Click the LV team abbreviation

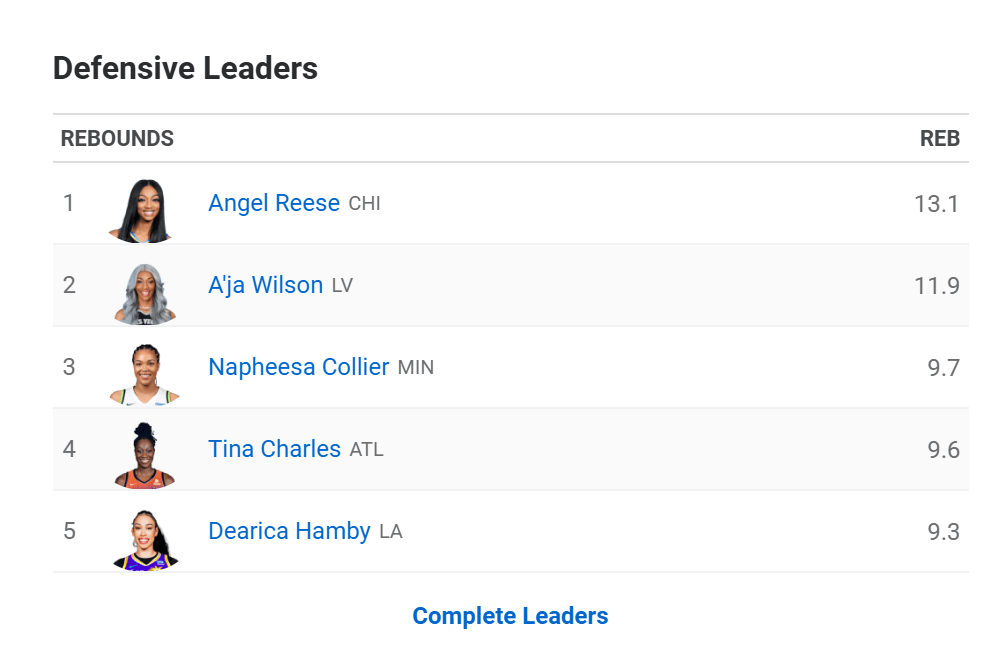point(342,286)
